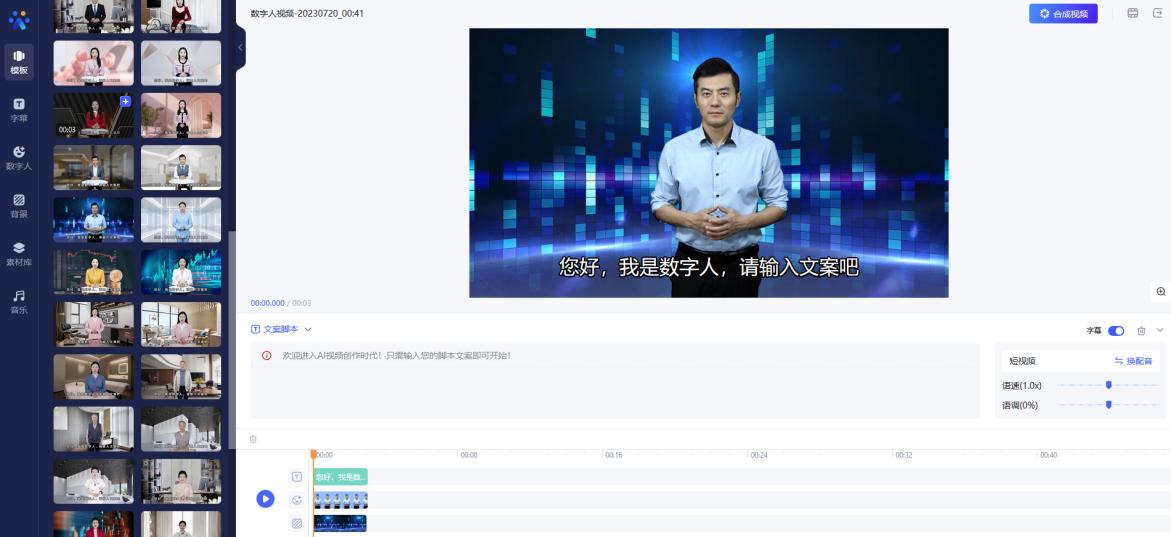Click the 00:00.000 / 00:03 time display

[281, 303]
